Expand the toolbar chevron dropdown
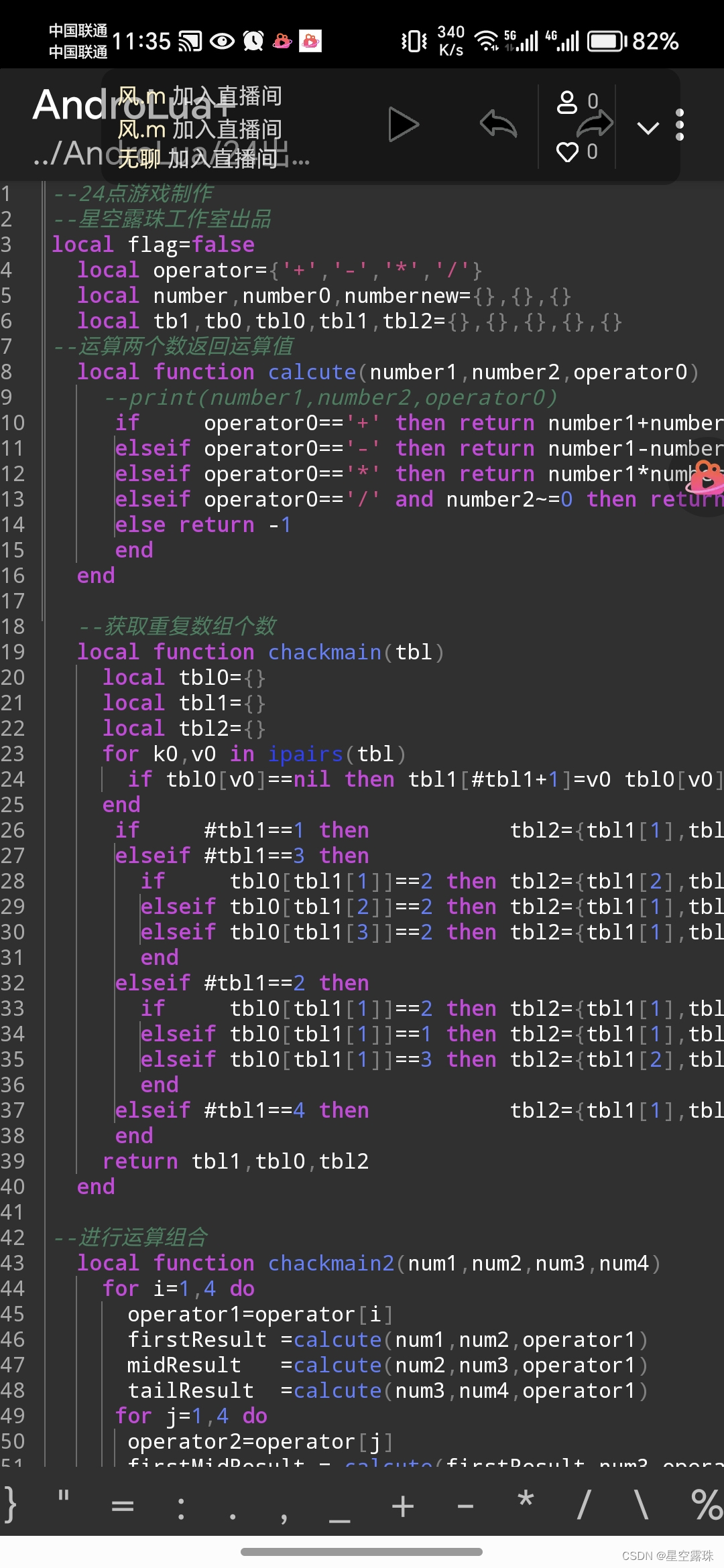The height and width of the screenshot is (1568, 724). pos(648,127)
